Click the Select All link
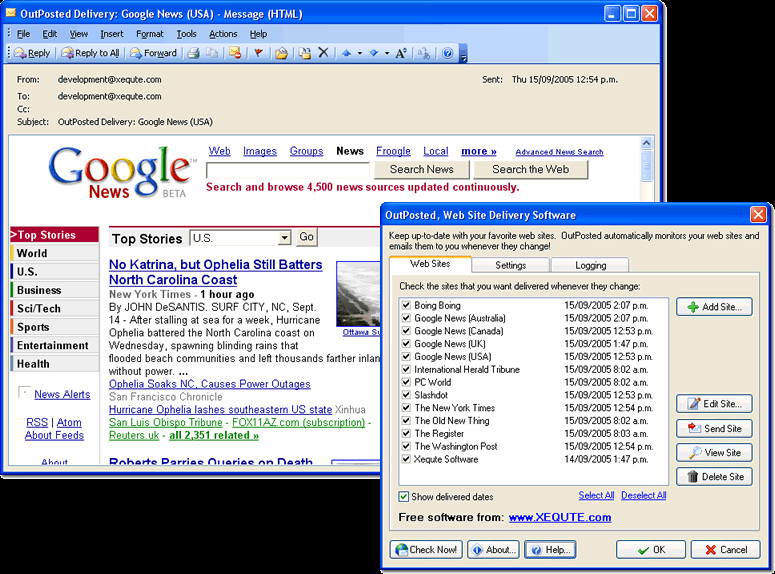Image resolution: width=775 pixels, height=574 pixels. [x=596, y=495]
